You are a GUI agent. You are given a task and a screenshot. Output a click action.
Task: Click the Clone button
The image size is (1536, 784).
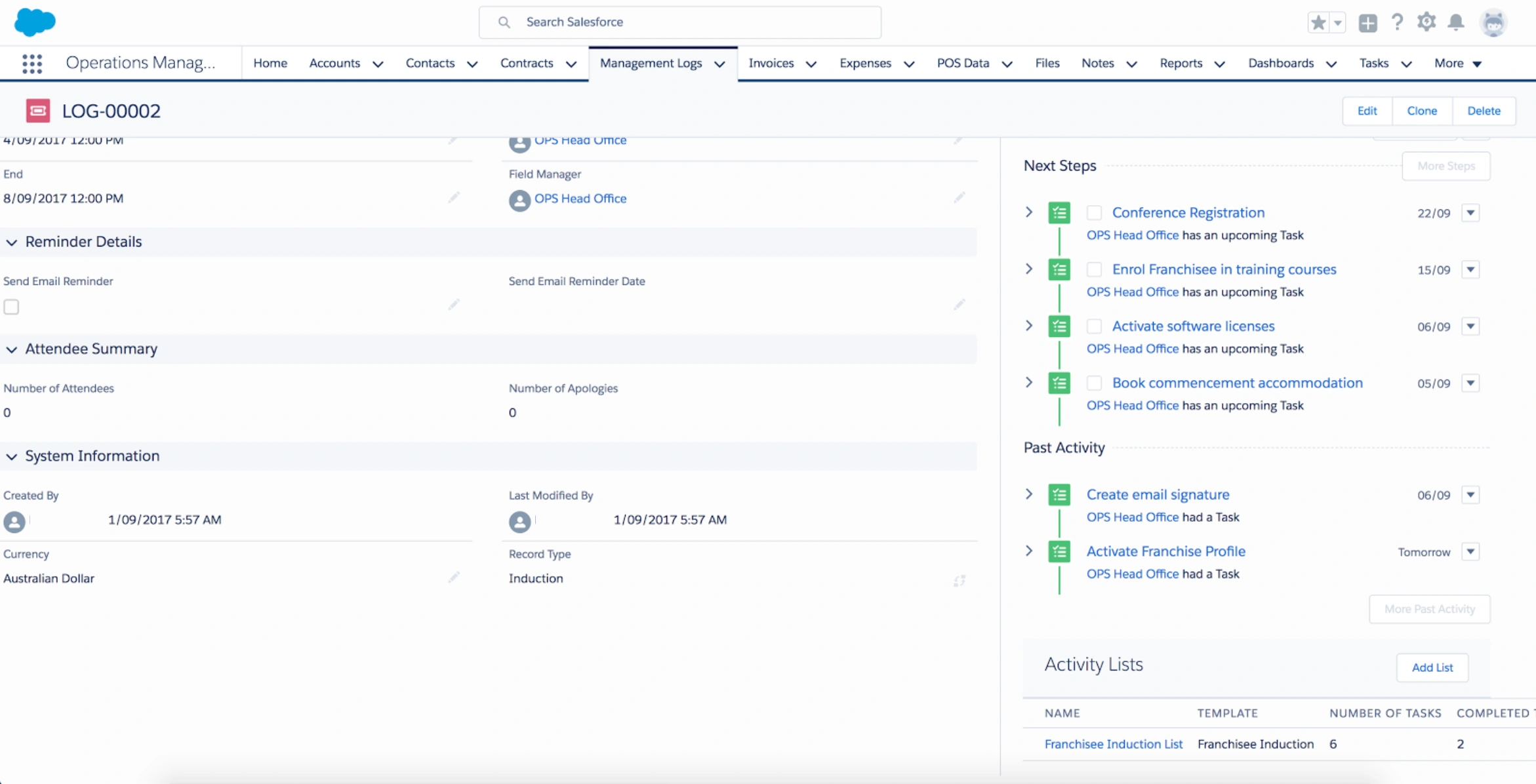tap(1422, 111)
